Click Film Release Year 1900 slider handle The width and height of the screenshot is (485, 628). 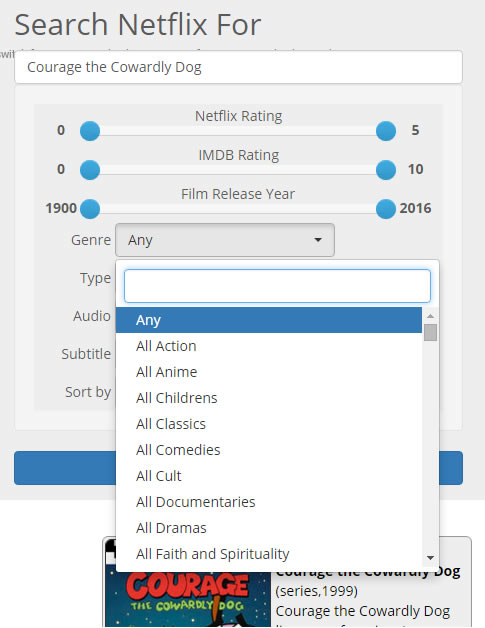click(90, 209)
